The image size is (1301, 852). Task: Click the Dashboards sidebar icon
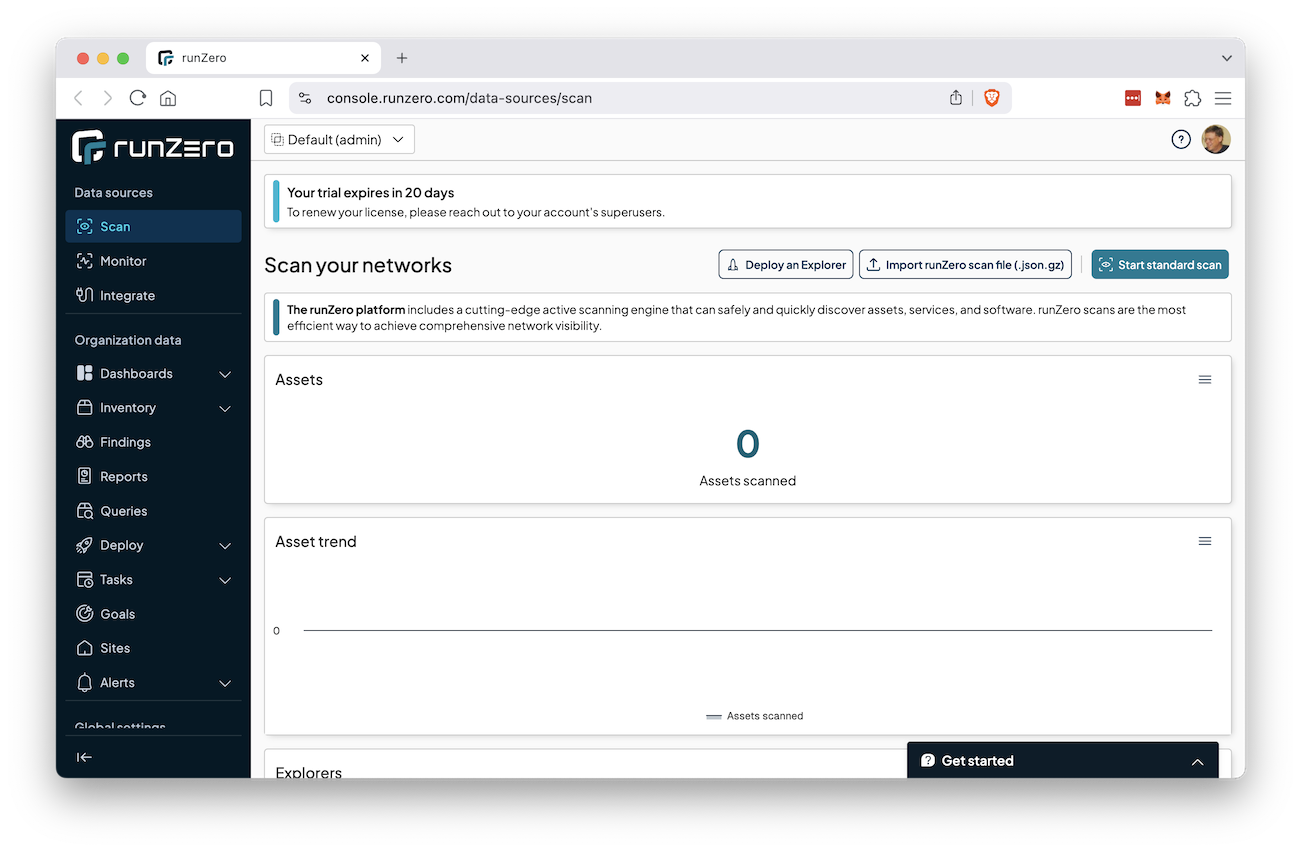(x=85, y=374)
